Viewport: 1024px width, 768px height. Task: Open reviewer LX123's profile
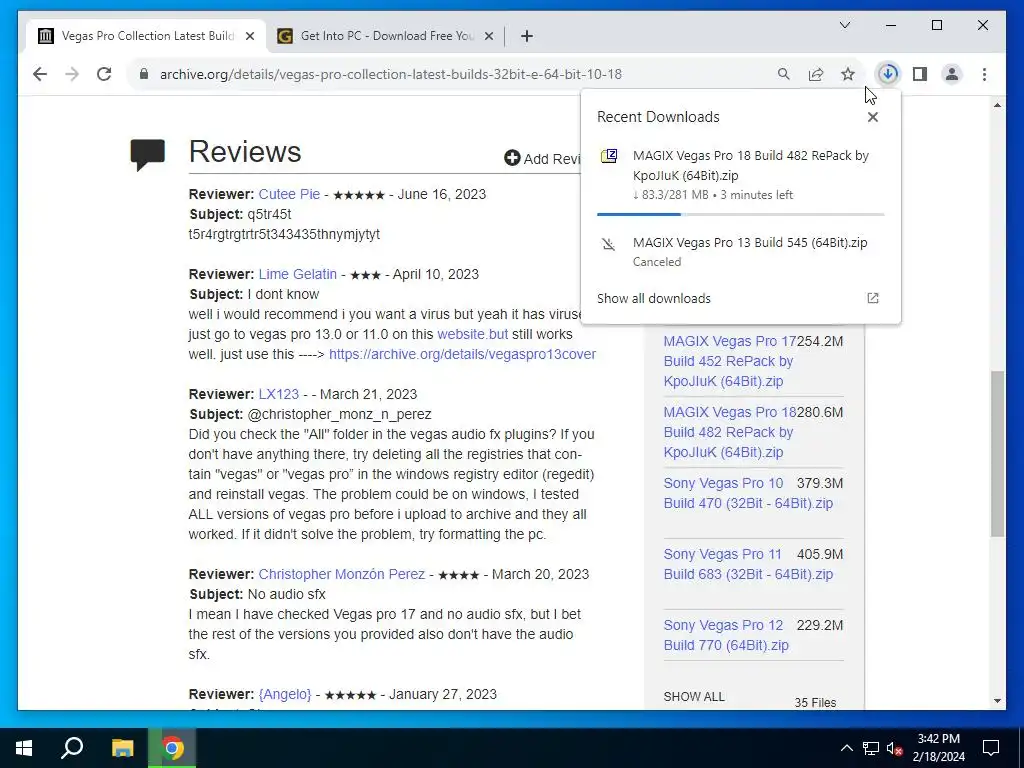(279, 394)
